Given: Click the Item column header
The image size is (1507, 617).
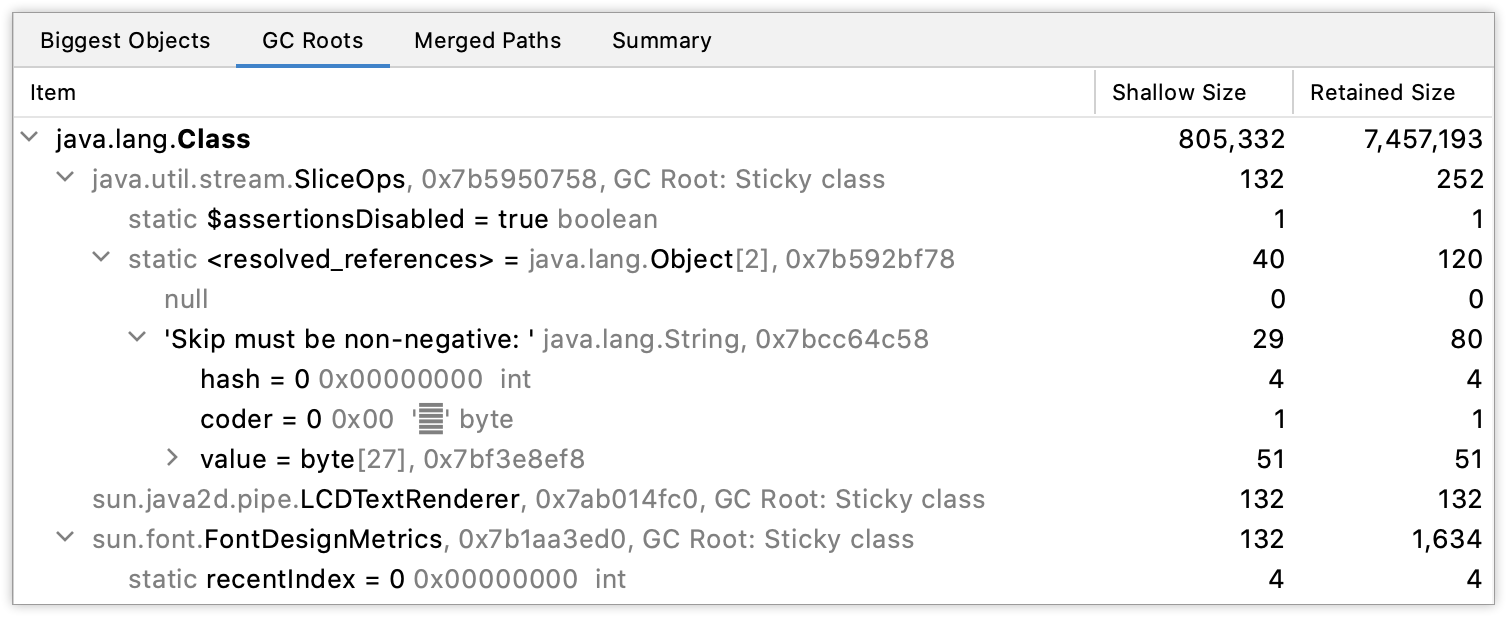Looking at the screenshot, I should (x=52, y=92).
